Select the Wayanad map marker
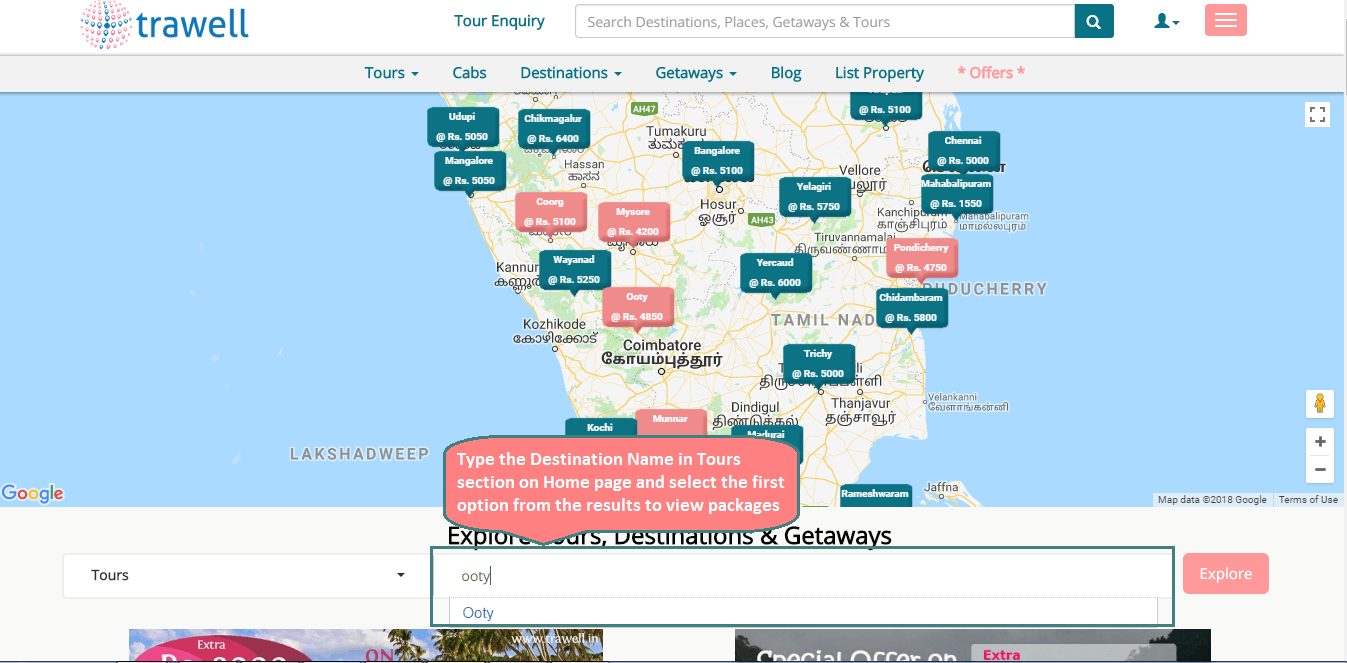 574,270
